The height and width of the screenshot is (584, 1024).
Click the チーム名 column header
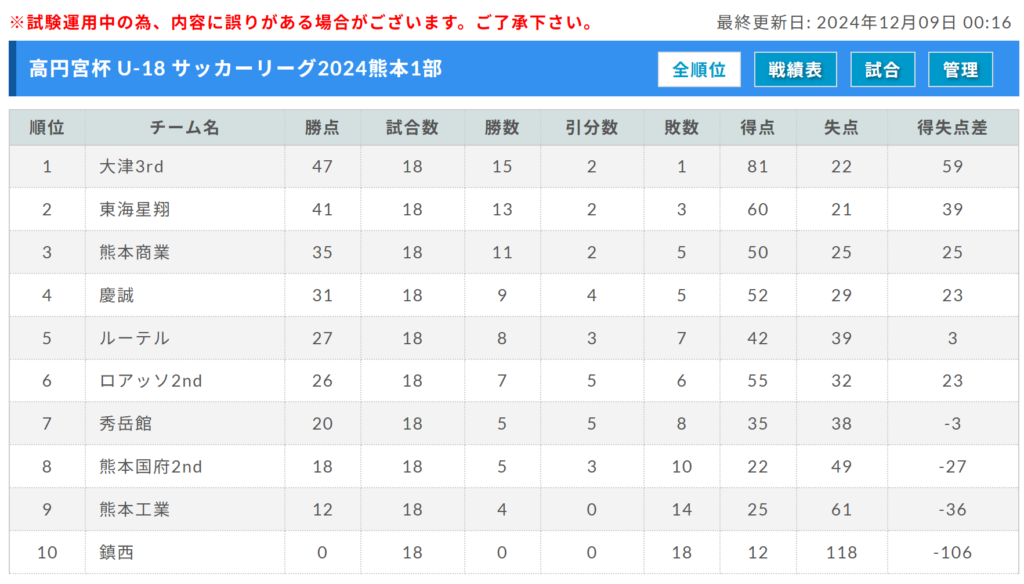(185, 127)
